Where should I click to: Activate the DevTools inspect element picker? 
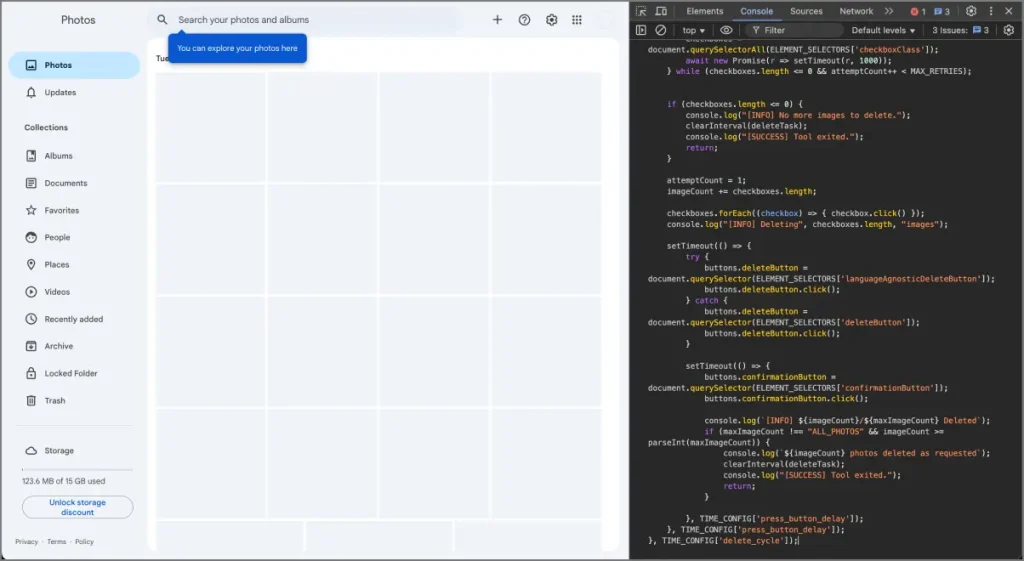tap(641, 11)
